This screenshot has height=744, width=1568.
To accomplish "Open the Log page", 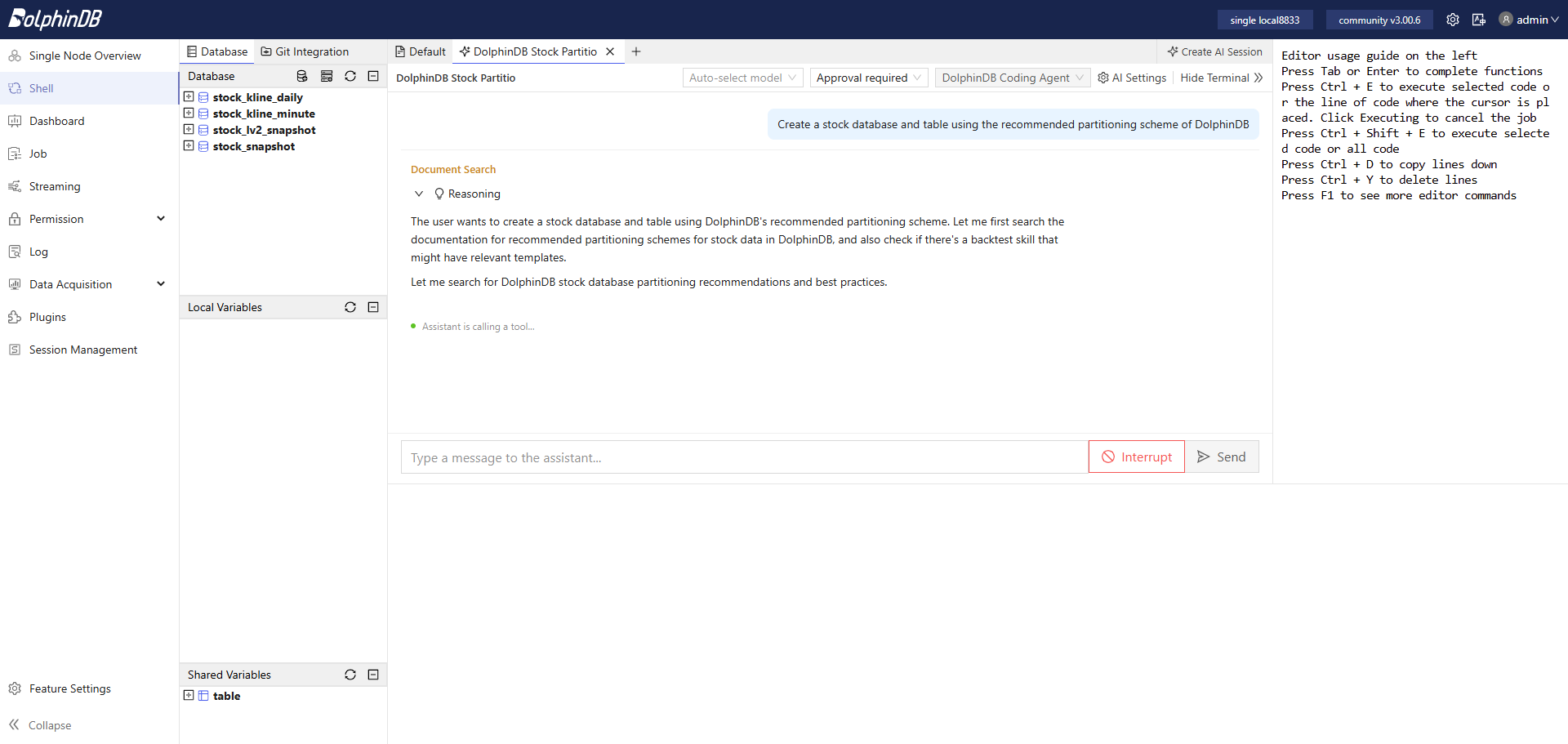I will click(x=89, y=252).
